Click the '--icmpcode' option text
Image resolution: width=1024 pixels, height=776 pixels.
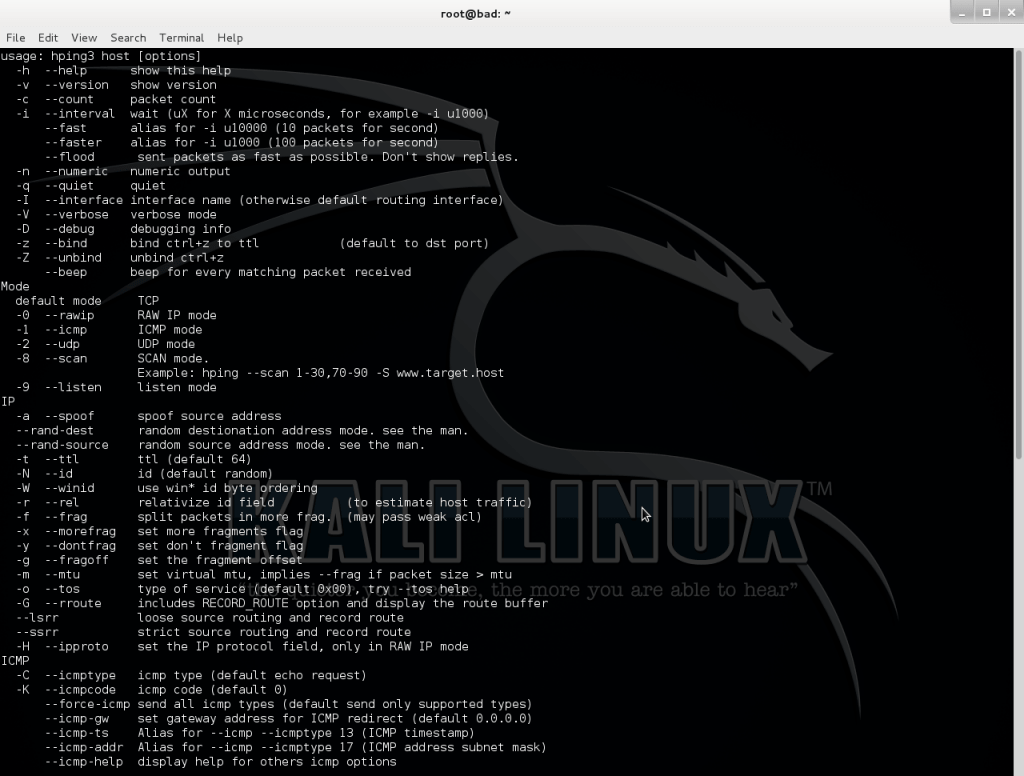tap(80, 689)
